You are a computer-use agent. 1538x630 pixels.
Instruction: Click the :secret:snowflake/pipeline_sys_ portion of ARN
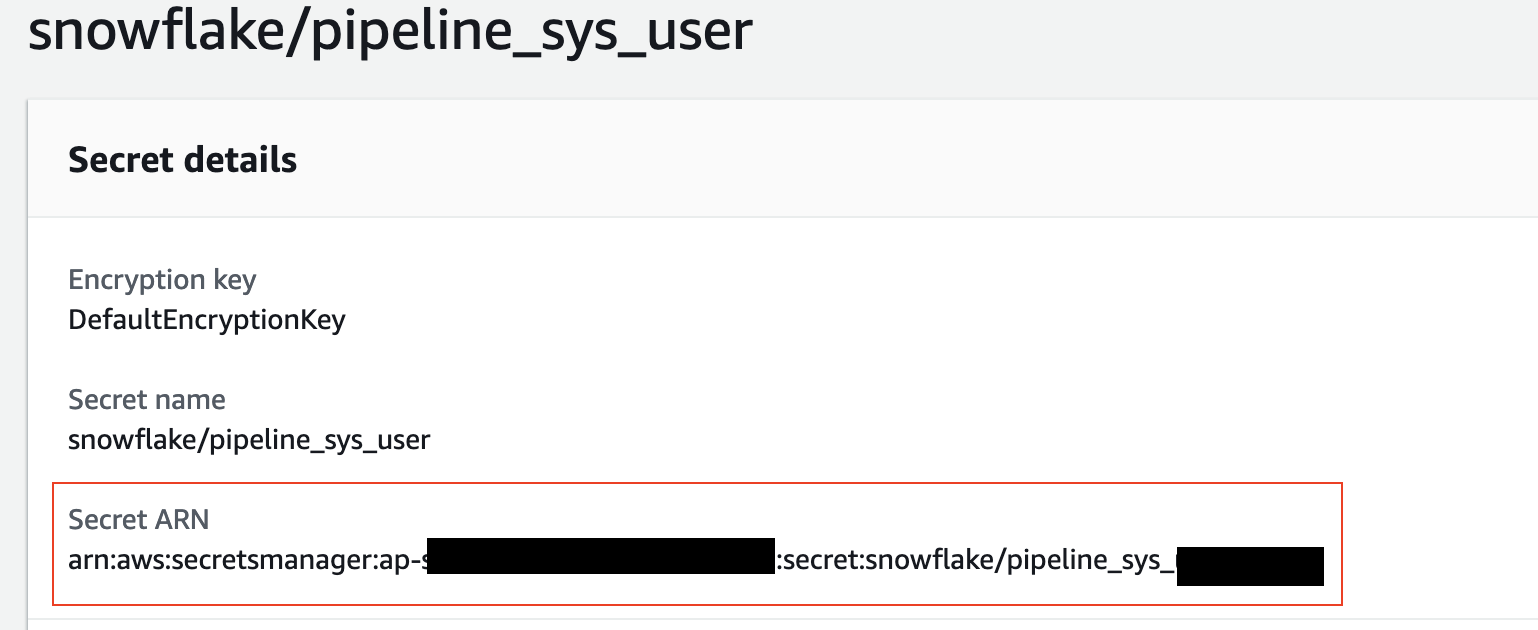tap(976, 561)
